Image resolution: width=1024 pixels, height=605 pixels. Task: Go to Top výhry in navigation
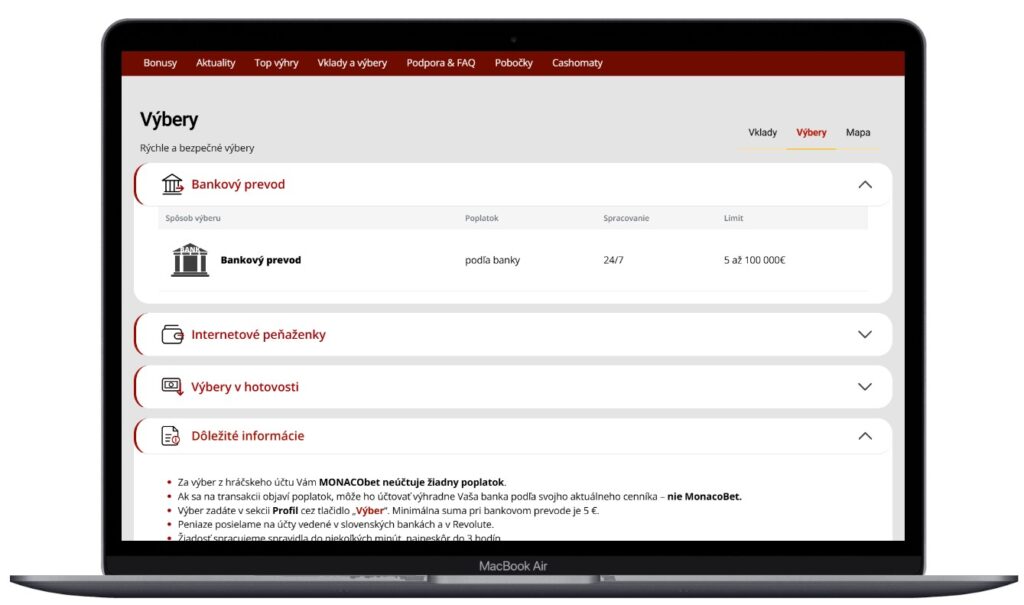click(x=276, y=63)
